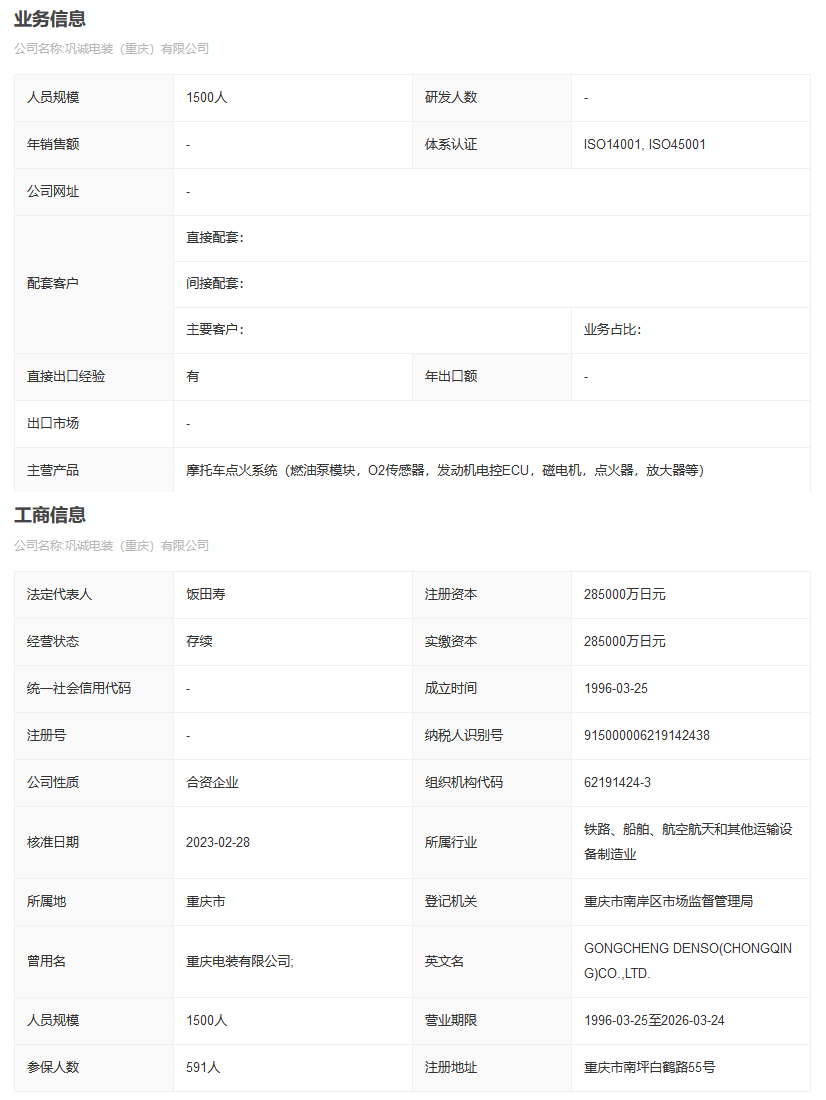Select organization code 62191424-3

[x=617, y=783]
